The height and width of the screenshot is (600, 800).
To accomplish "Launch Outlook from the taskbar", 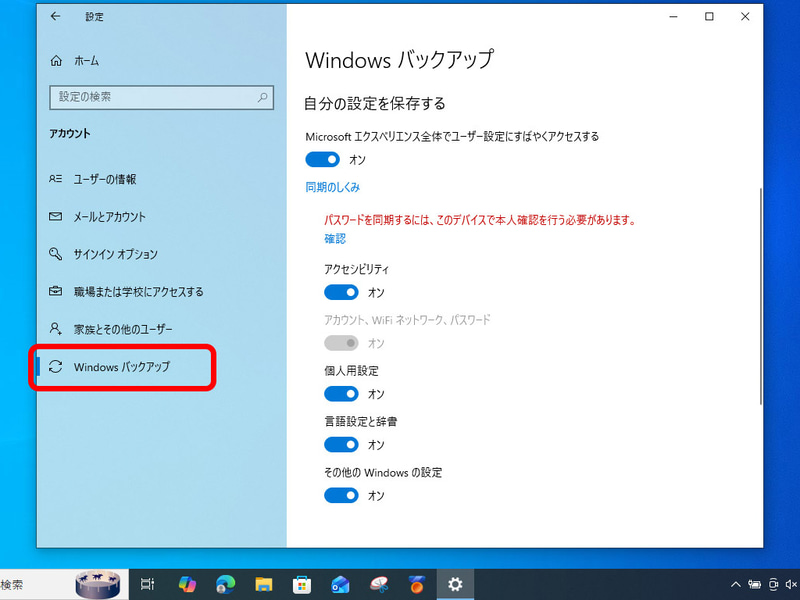I will tap(339, 584).
